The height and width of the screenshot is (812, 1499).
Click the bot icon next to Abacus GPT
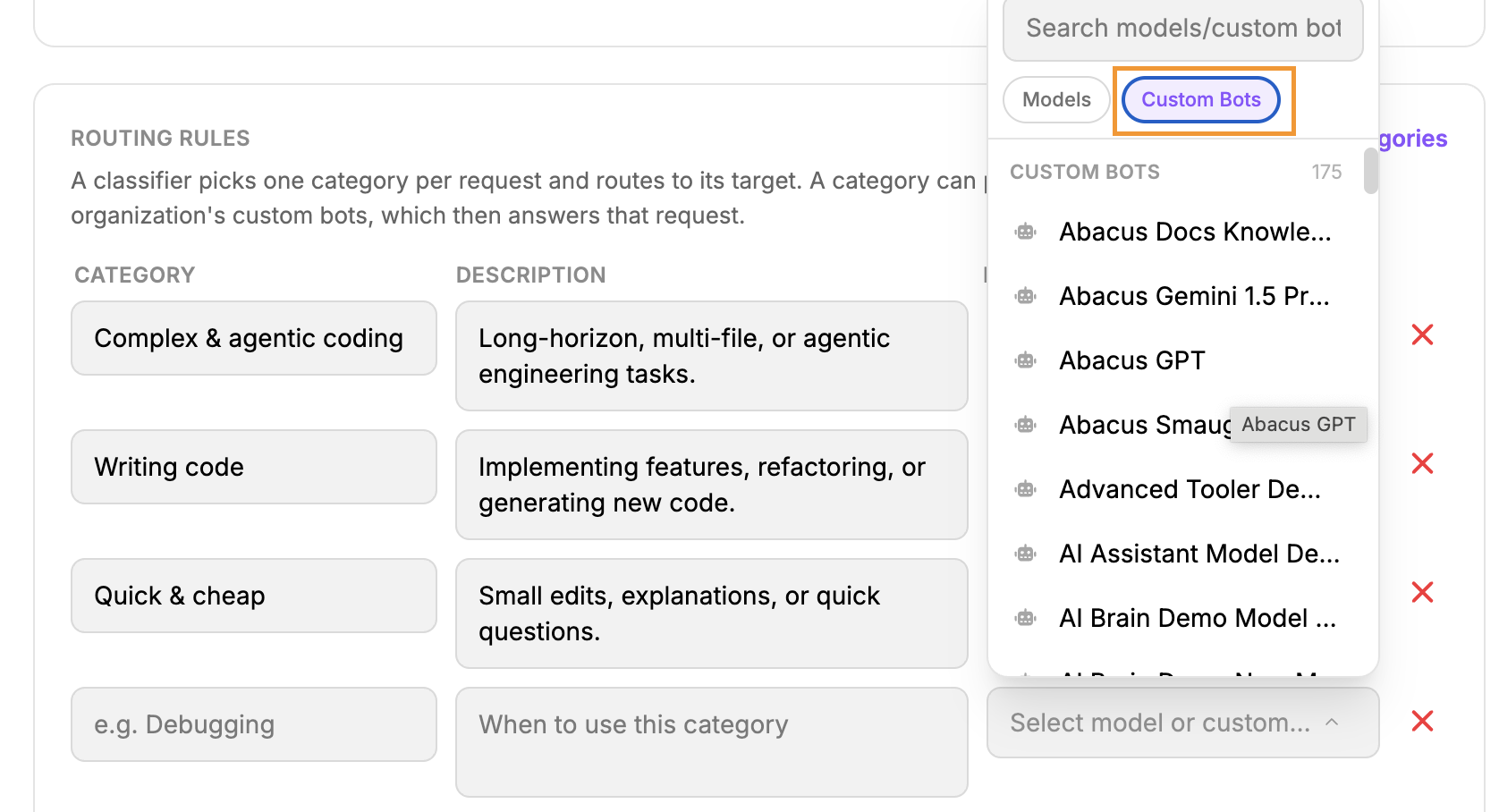pos(1026,361)
